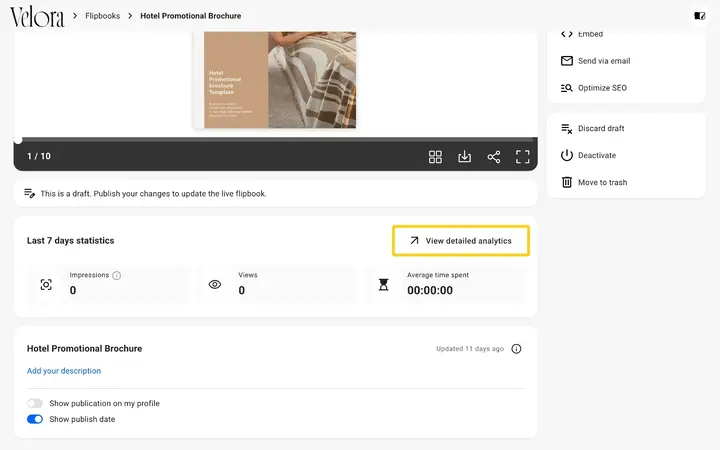
Task: Click Hotel Promotional Brochure title in details
Action: pyautogui.click(x=84, y=349)
